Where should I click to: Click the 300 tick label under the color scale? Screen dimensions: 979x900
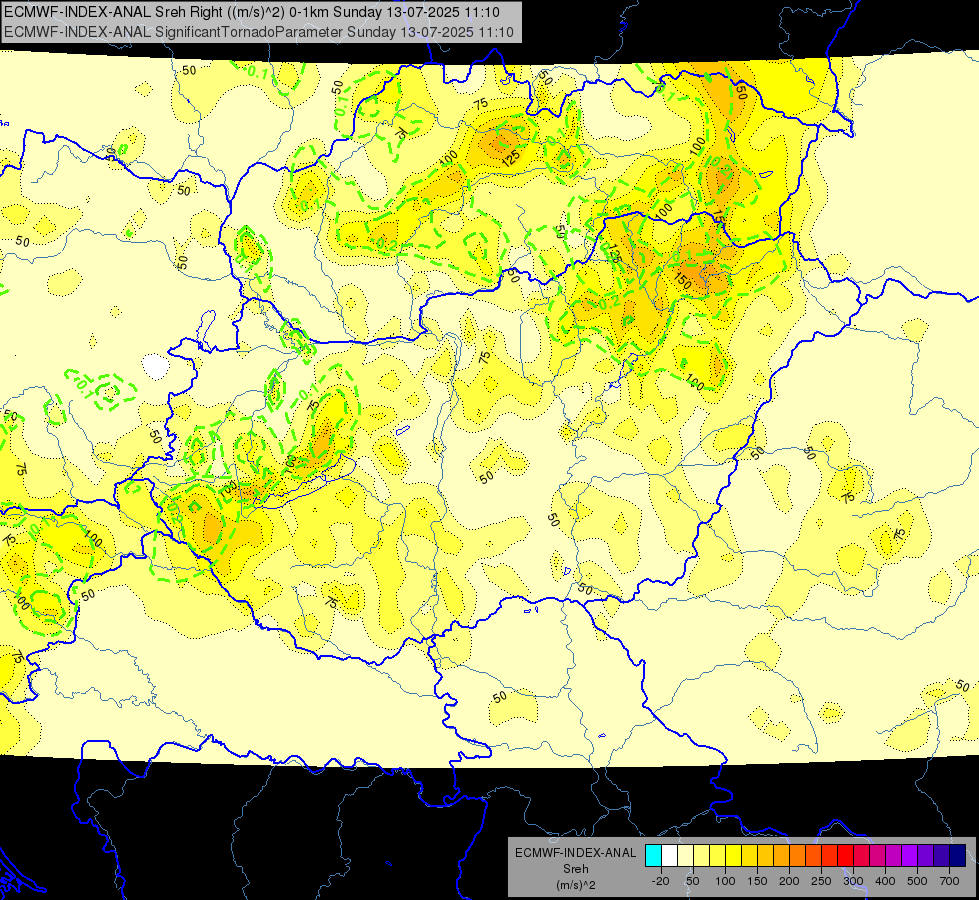tap(853, 881)
